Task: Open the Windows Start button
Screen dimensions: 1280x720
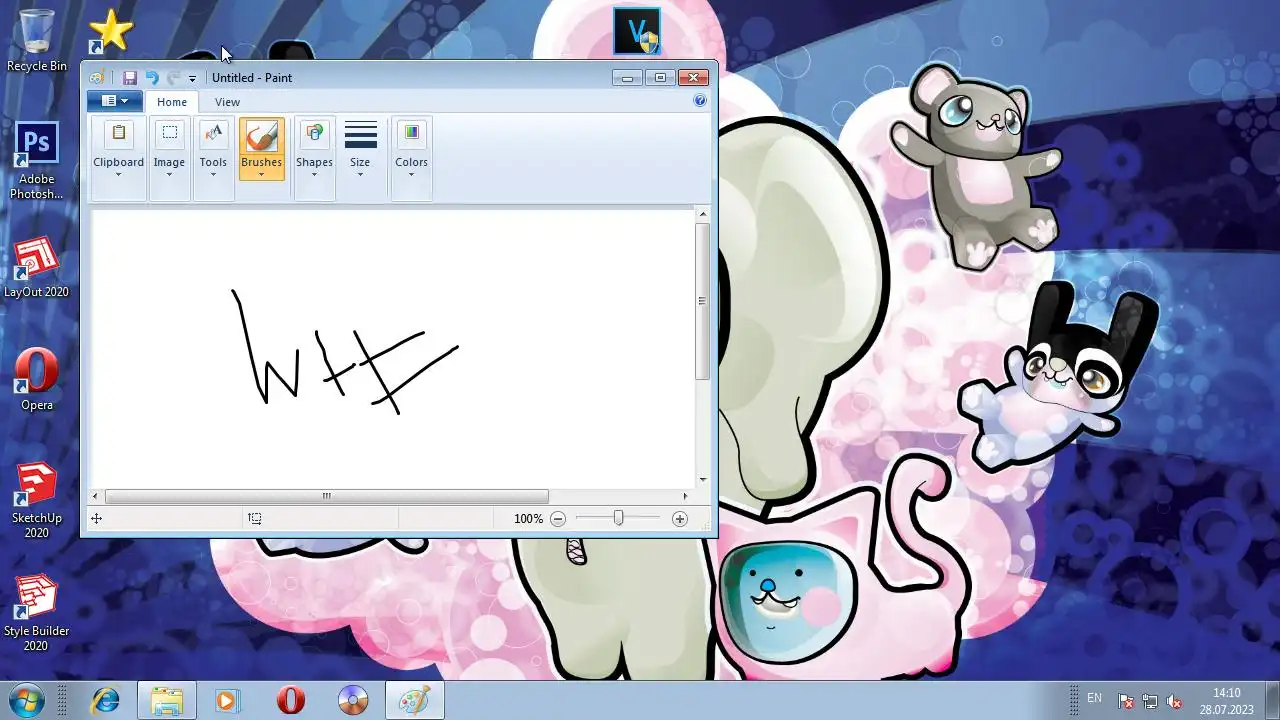Action: pyautogui.click(x=26, y=700)
